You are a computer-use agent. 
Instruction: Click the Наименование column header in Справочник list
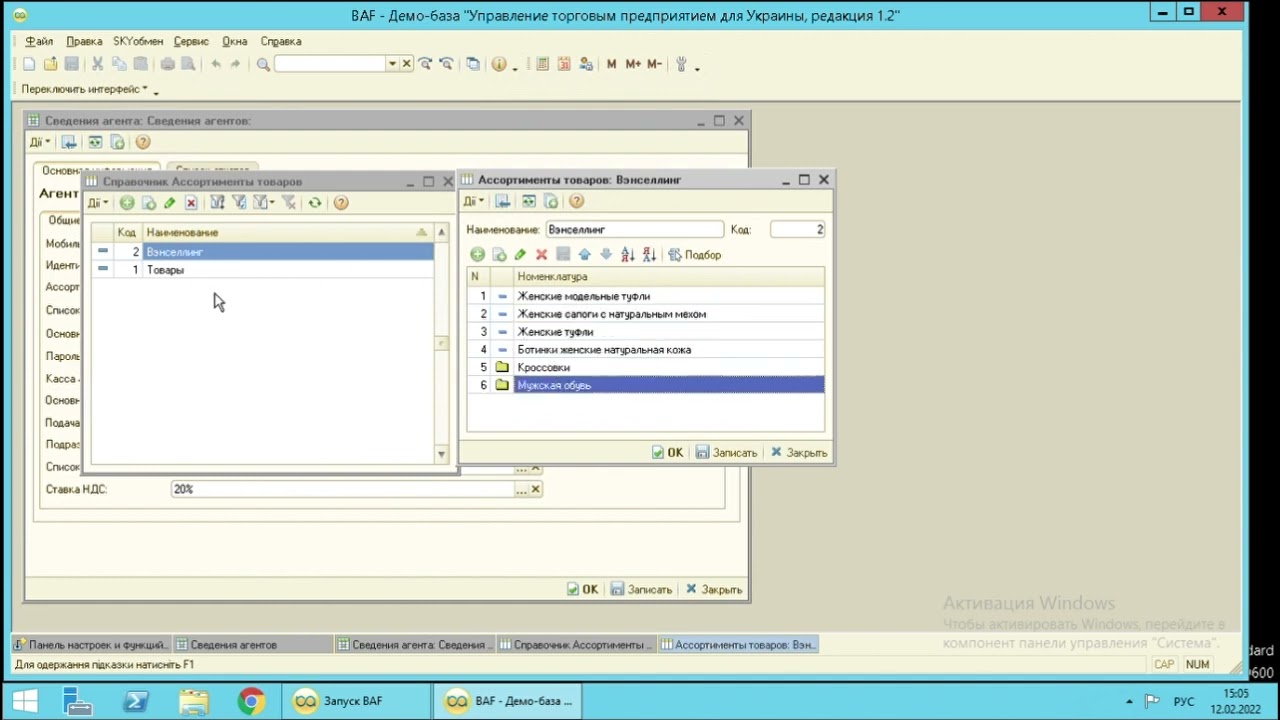pos(287,232)
